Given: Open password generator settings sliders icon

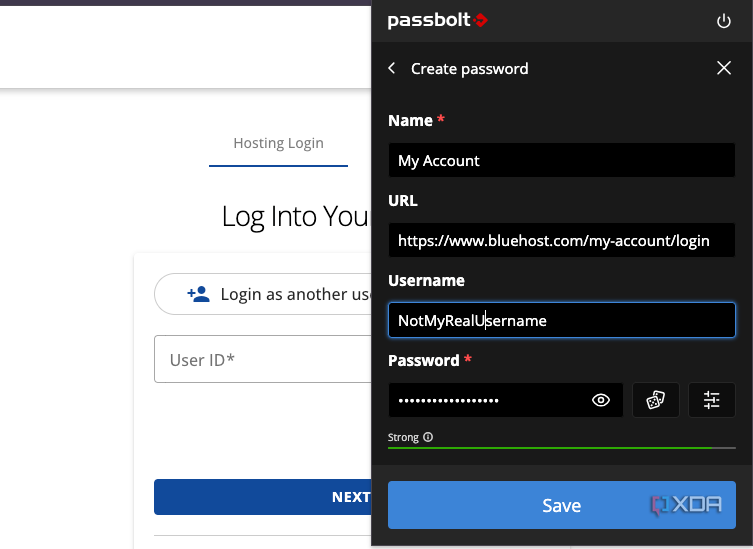Looking at the screenshot, I should tap(711, 400).
